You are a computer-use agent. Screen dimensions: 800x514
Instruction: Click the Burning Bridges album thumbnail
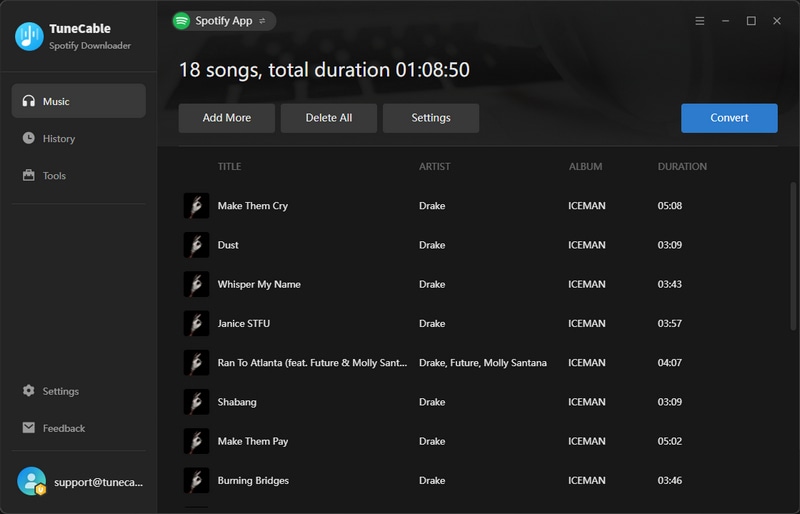196,481
